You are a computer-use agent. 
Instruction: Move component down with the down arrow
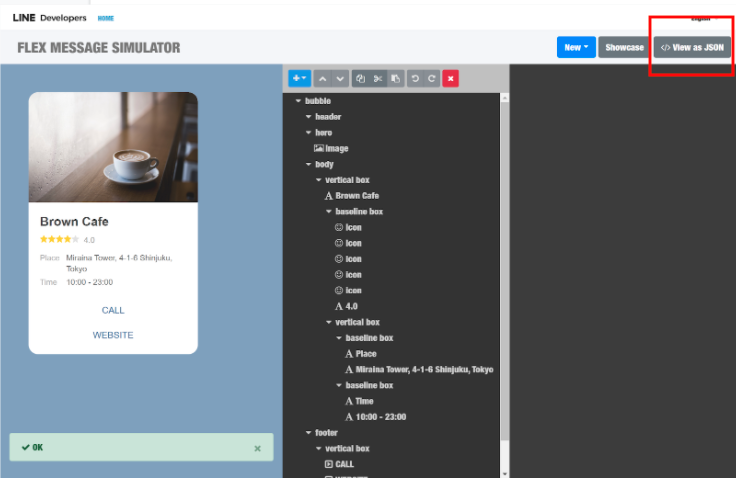pos(340,78)
